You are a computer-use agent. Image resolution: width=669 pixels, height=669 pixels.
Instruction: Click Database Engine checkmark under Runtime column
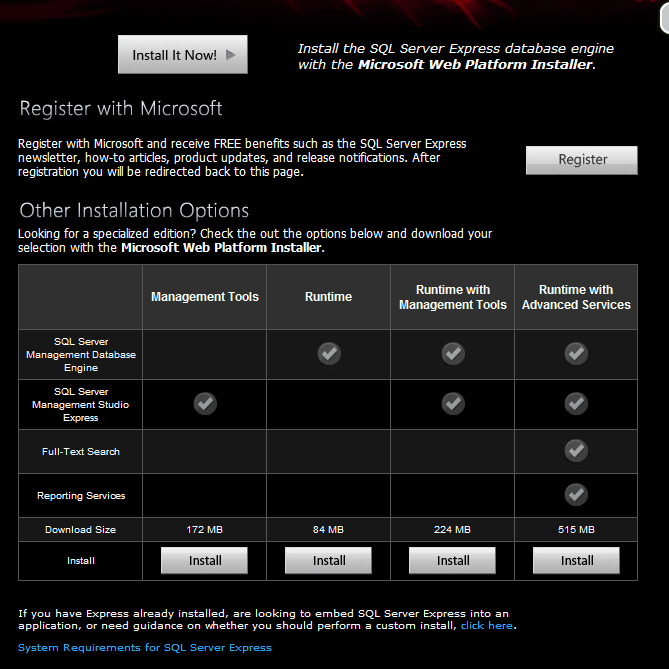(329, 353)
